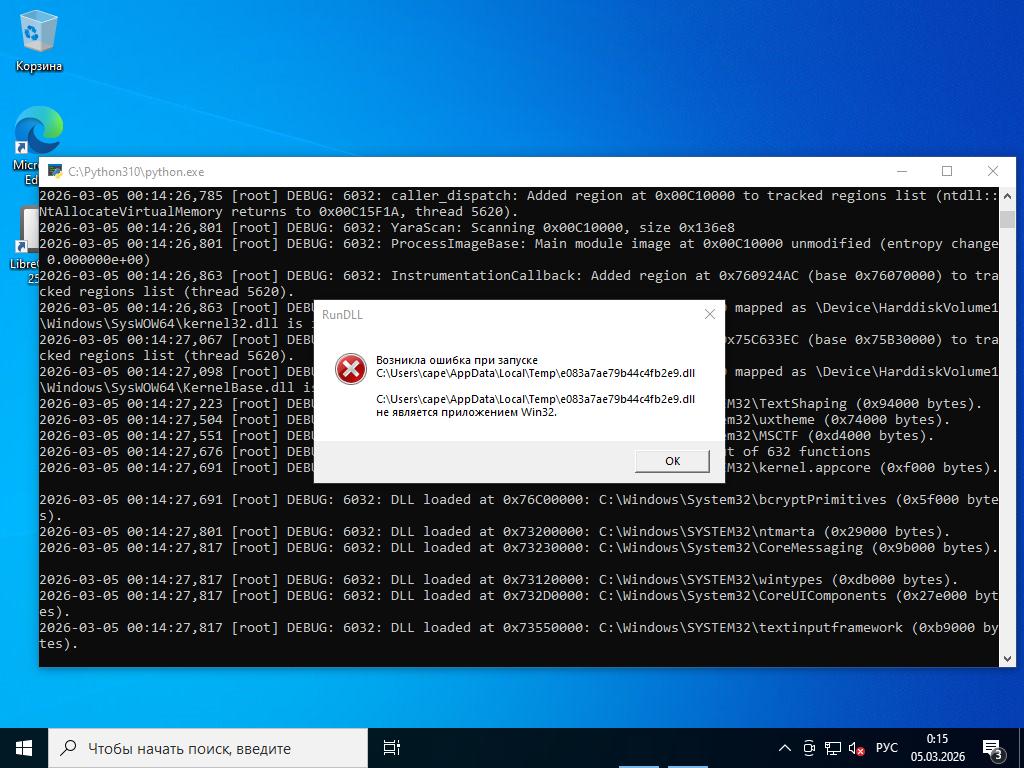Click the Meet Now camera tray icon
Viewport: 1024px width, 768px height.
pyautogui.click(x=809, y=748)
